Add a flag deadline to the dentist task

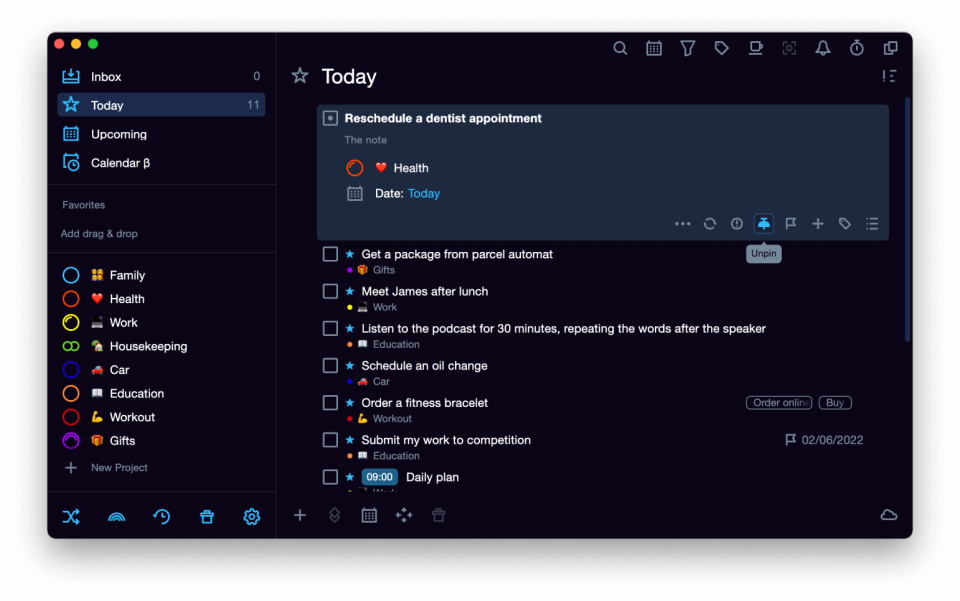[x=791, y=223]
